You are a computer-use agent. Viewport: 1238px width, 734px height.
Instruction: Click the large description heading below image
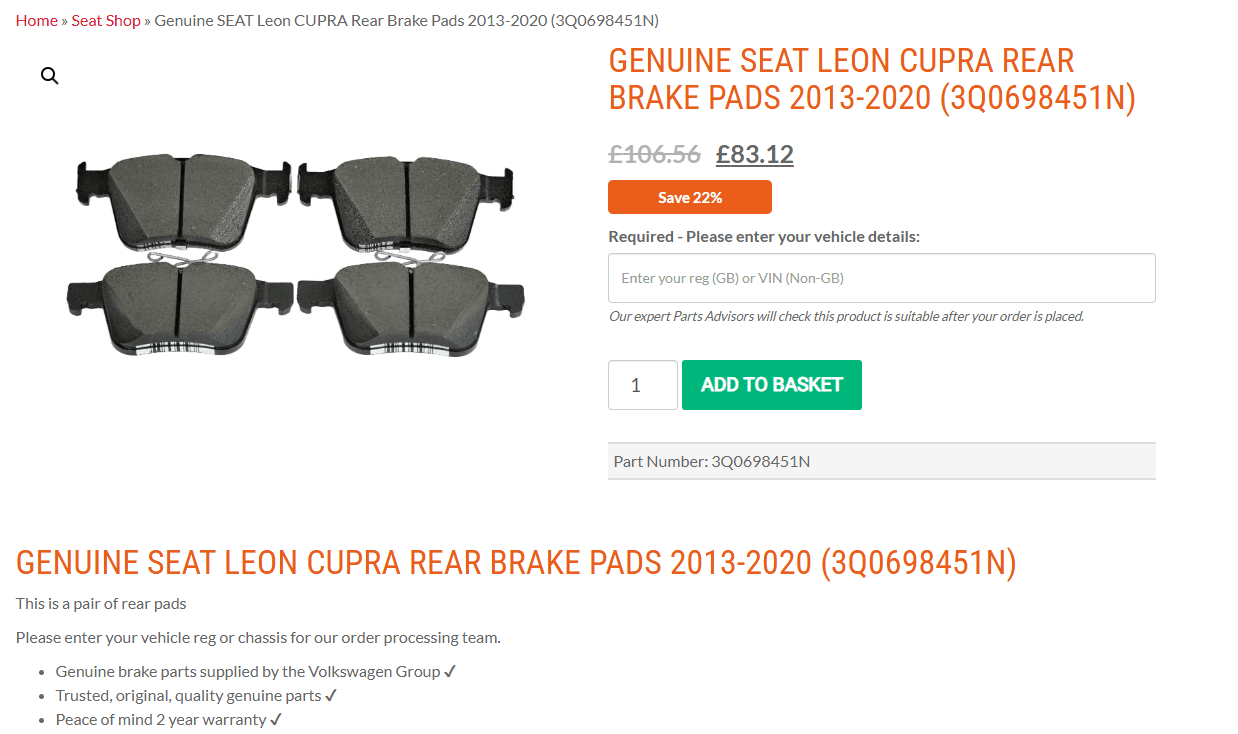516,563
